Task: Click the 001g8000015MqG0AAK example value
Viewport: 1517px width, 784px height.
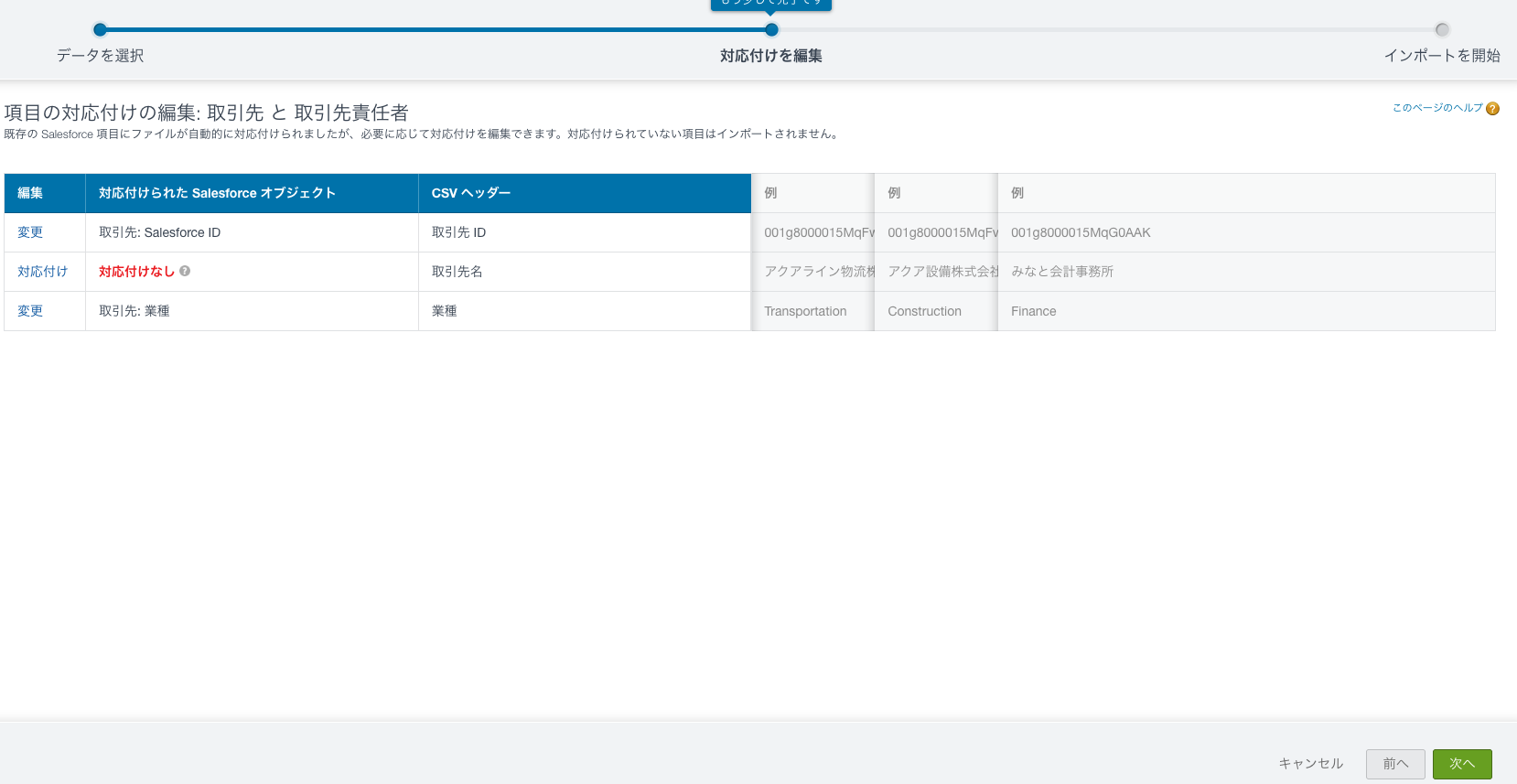Action: pyautogui.click(x=1081, y=232)
